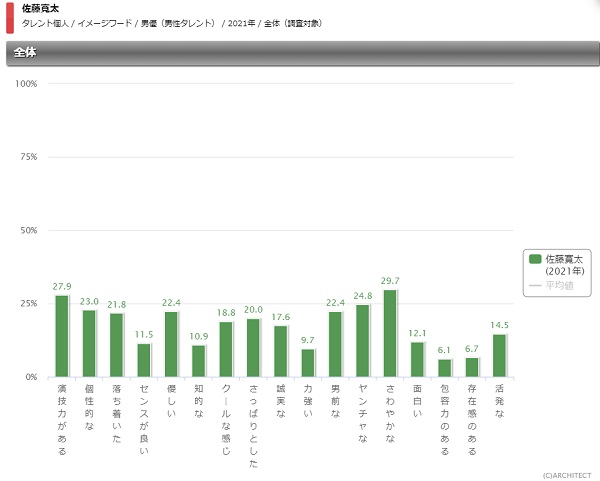This screenshot has height=481, width=600.
Task: Click the 佐藤寛太 page title
Action: (37, 8)
